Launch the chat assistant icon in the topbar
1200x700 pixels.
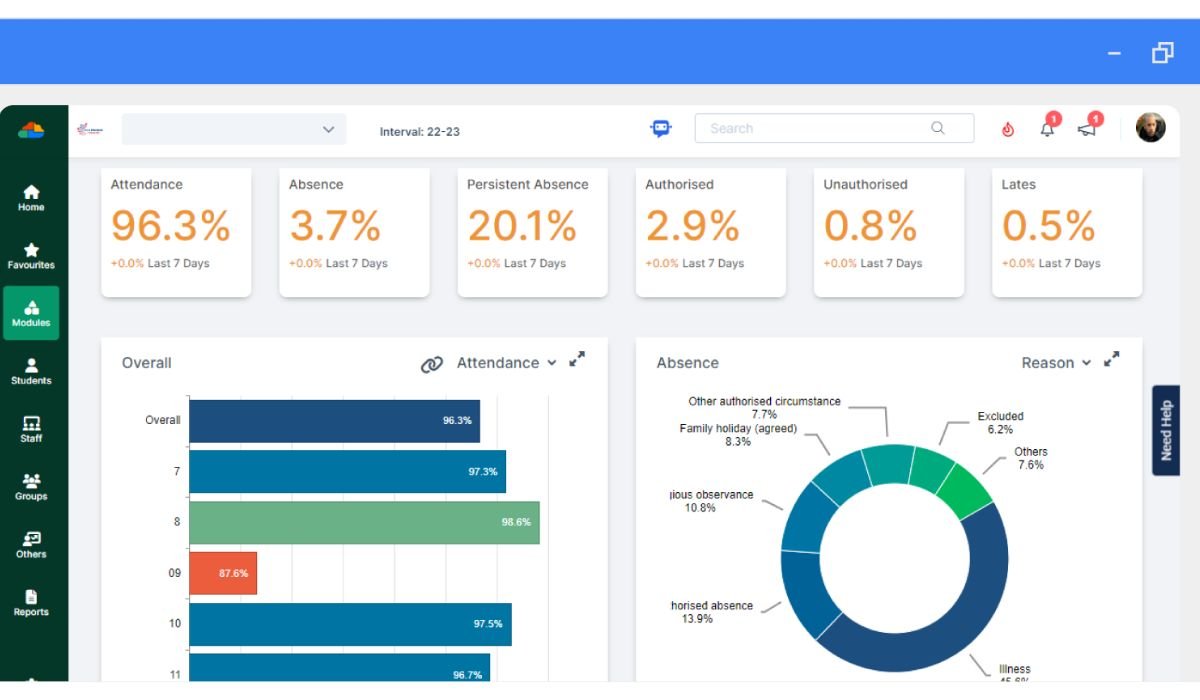[662, 128]
